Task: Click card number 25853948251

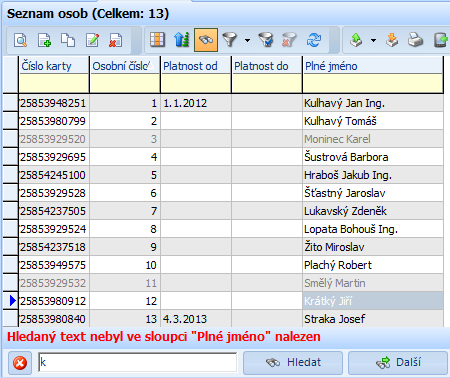Action: 53,103
